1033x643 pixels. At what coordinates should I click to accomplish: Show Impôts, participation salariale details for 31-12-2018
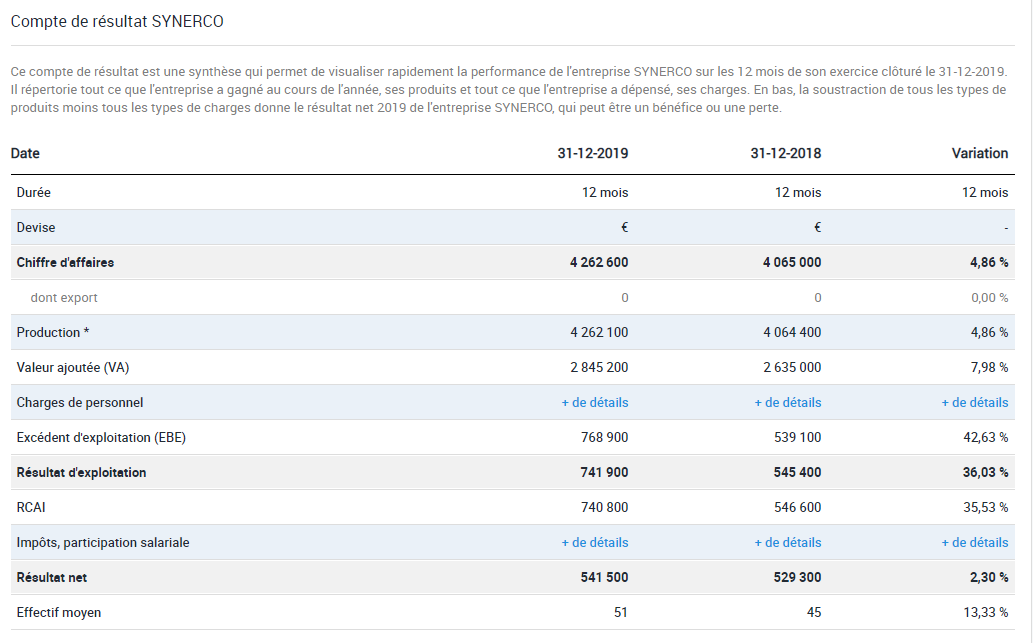point(788,543)
